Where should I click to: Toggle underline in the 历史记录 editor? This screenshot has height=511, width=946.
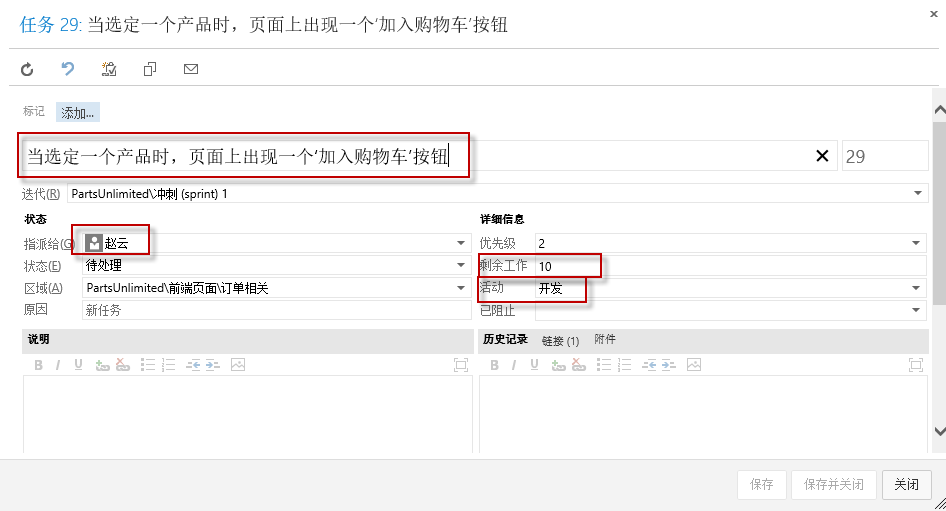(535, 365)
